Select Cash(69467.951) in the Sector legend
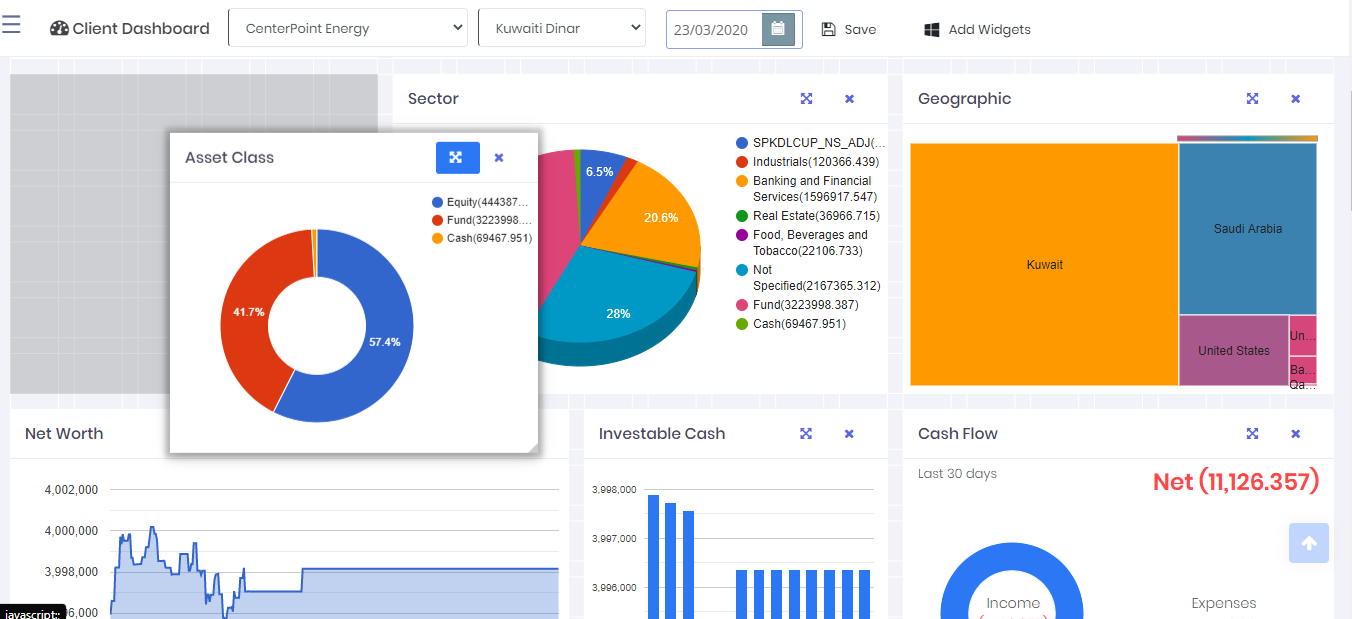Image resolution: width=1352 pixels, height=619 pixels. coord(791,324)
